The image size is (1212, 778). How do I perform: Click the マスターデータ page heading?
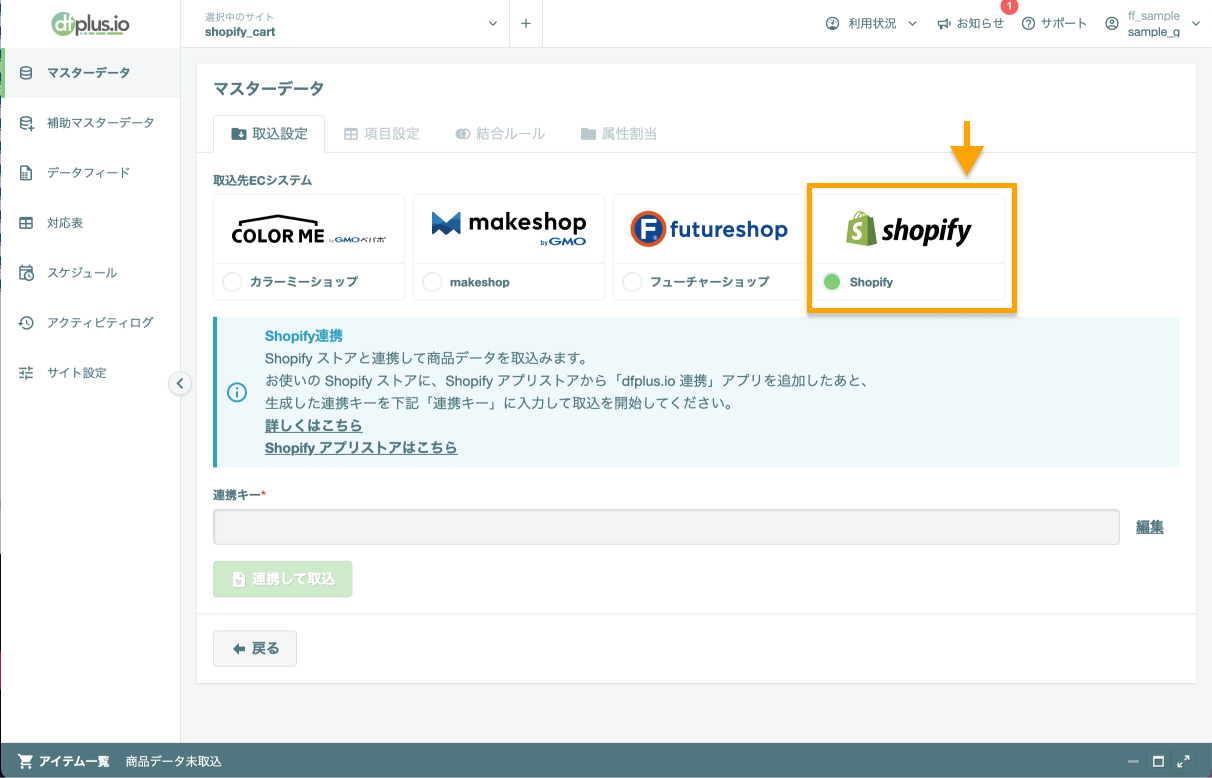[x=269, y=89]
